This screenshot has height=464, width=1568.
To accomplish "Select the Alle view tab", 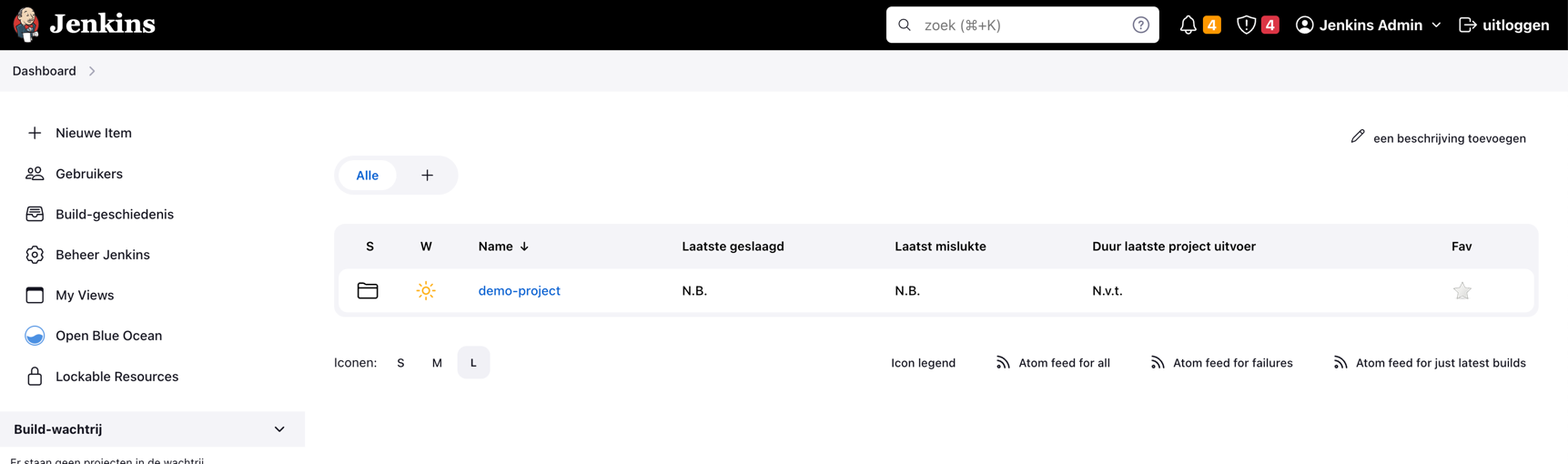I will coord(368,176).
